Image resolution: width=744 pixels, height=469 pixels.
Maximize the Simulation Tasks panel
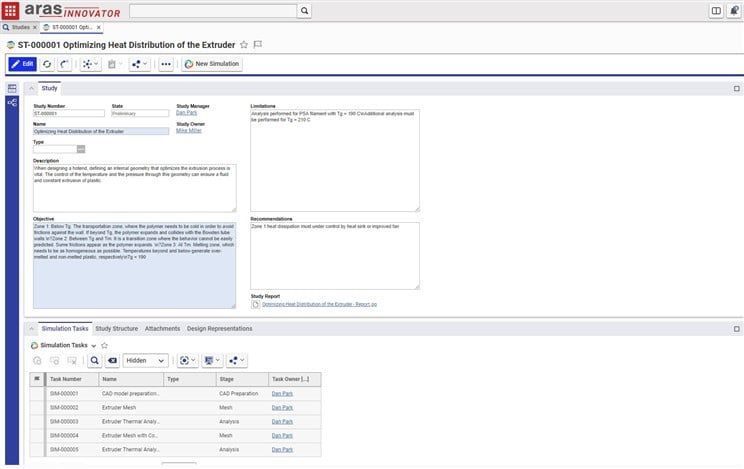click(736, 328)
